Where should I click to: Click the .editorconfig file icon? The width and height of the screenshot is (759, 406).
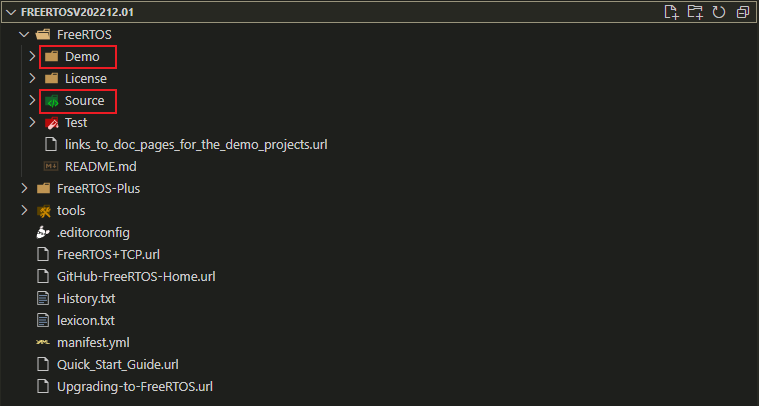click(43, 233)
